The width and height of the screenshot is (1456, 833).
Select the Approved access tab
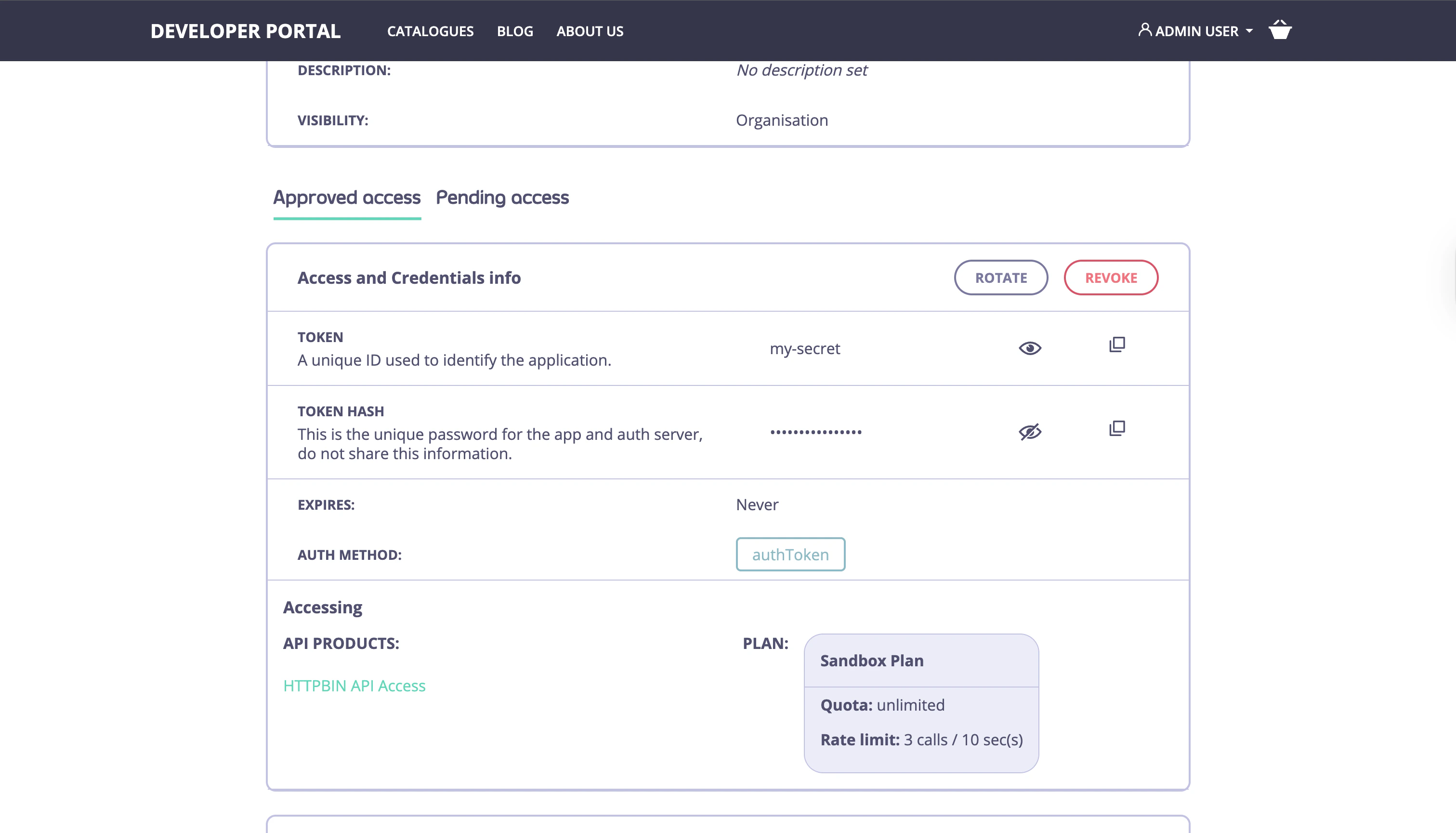(347, 198)
